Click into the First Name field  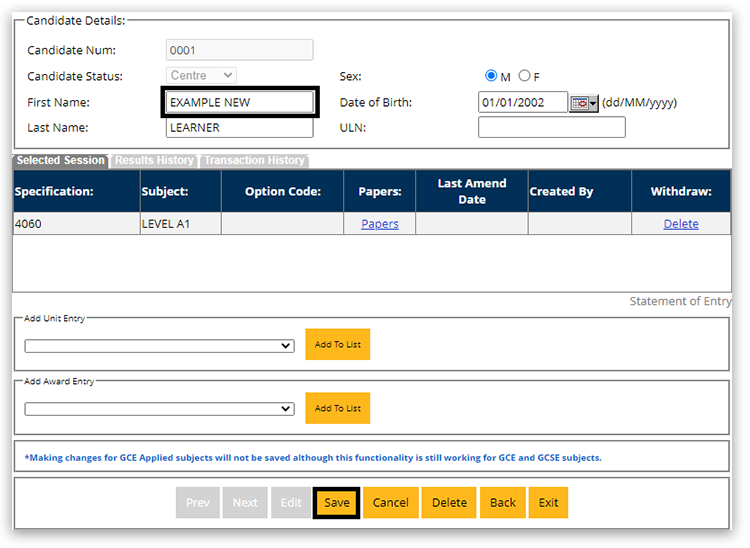pyautogui.click(x=240, y=102)
